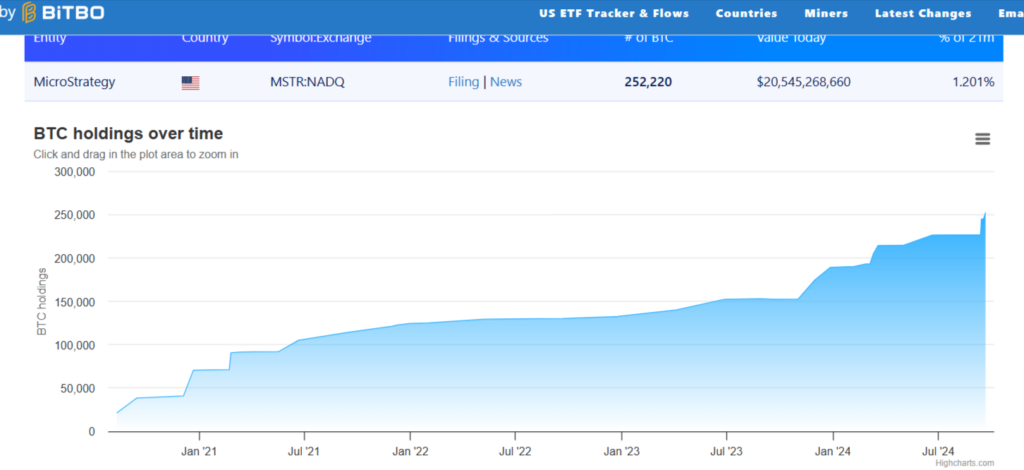Viewport: 1024px width, 470px height.
Task: Click the Filings & Sources column header
Action: click(498, 39)
